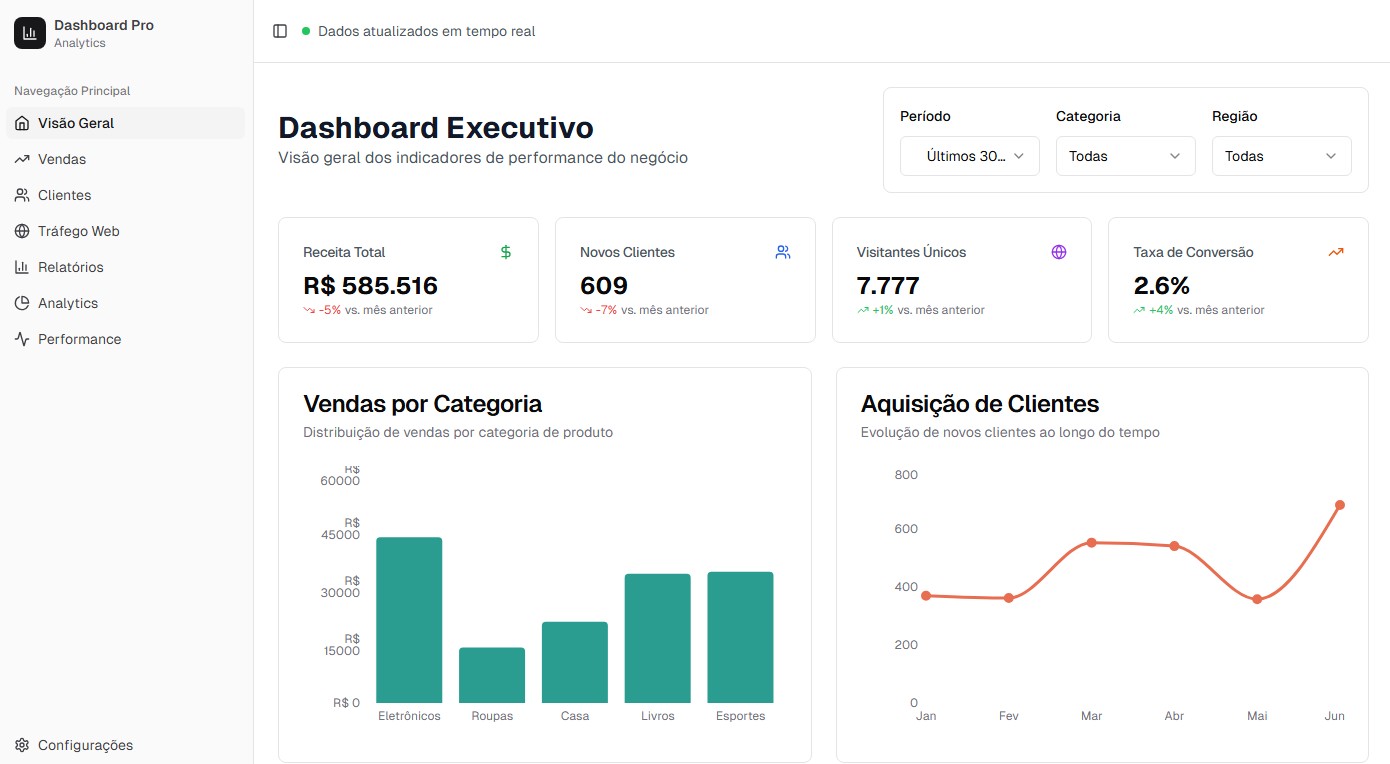Click the Dados atualizados em tempo real status

427,31
